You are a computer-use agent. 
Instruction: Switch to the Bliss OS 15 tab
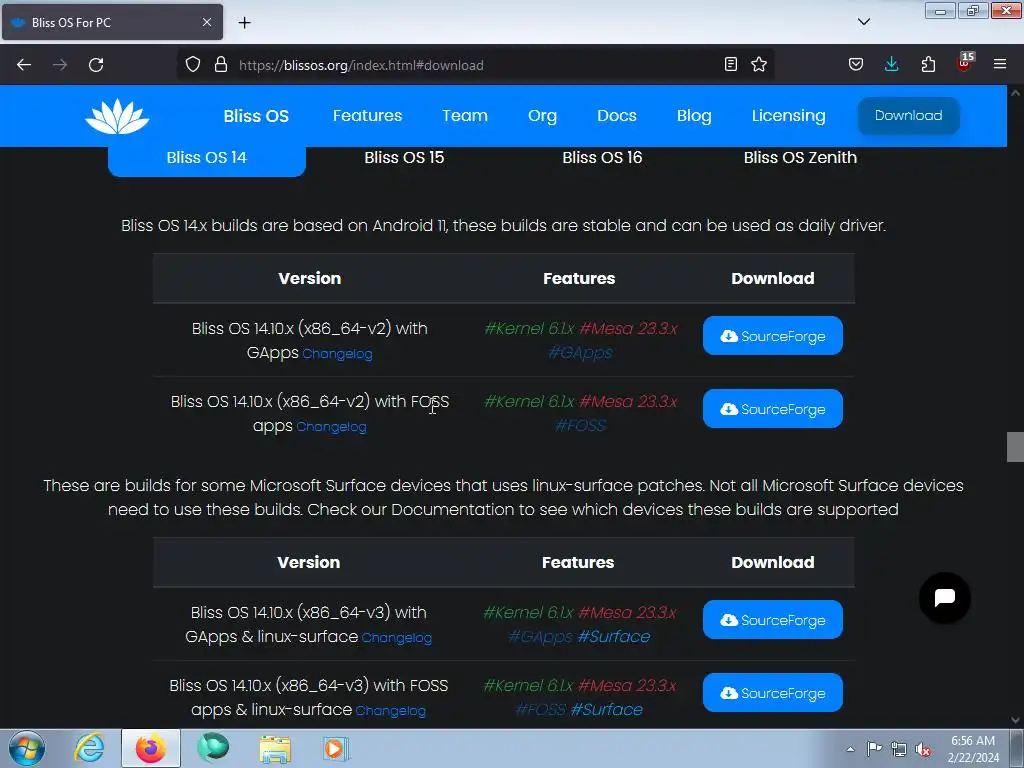pyautogui.click(x=404, y=158)
